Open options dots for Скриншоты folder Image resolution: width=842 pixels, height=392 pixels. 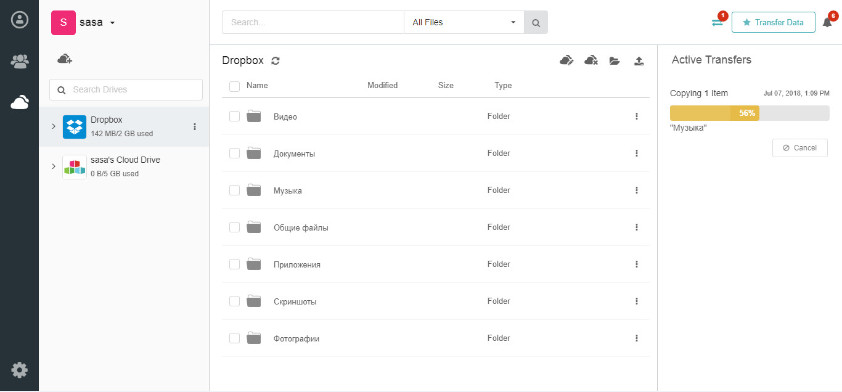point(636,301)
